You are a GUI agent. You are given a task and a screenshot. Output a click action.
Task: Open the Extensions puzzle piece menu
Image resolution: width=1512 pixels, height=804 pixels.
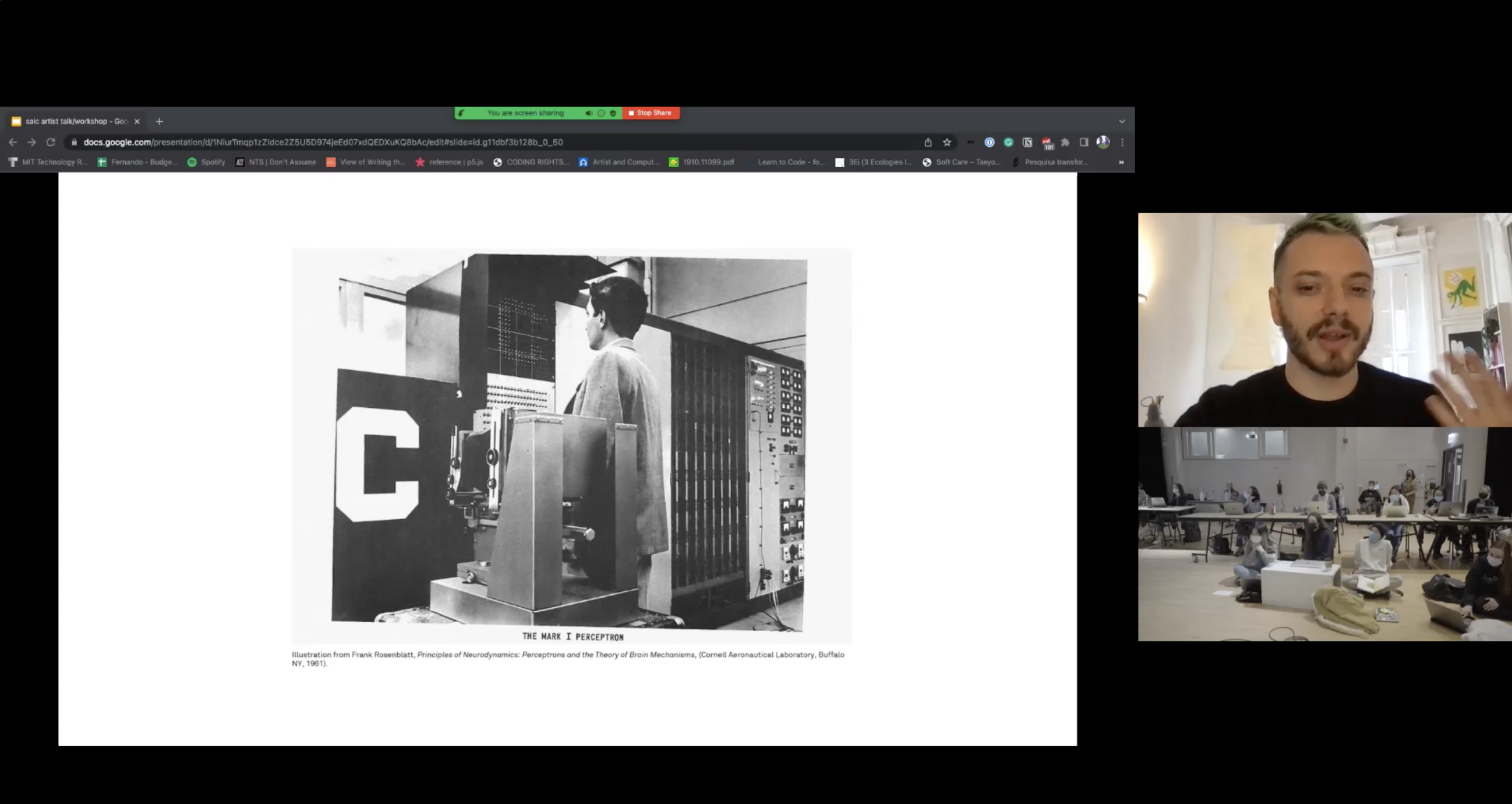pyautogui.click(x=1065, y=142)
